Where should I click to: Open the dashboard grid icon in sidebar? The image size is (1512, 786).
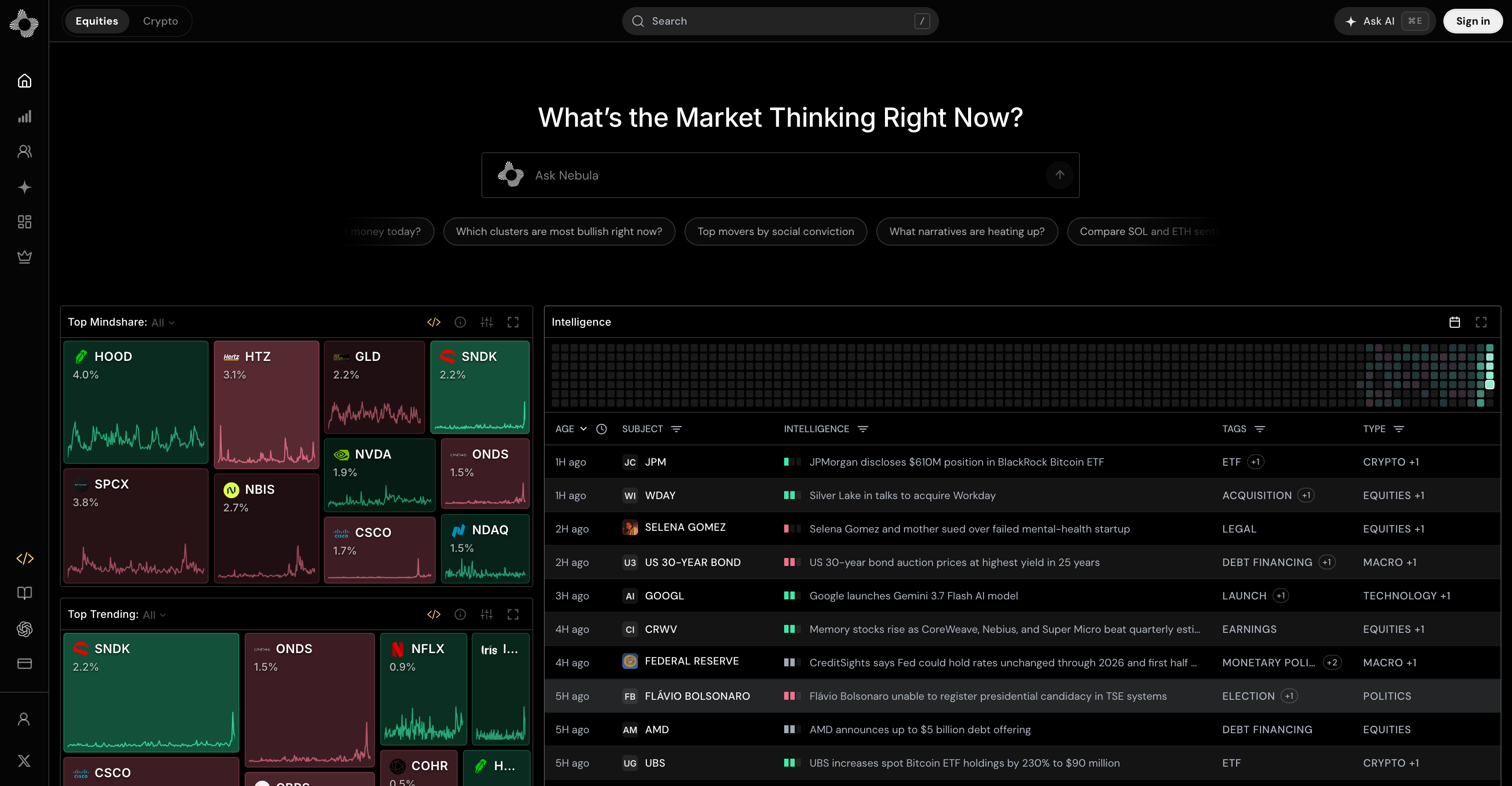tap(24, 222)
